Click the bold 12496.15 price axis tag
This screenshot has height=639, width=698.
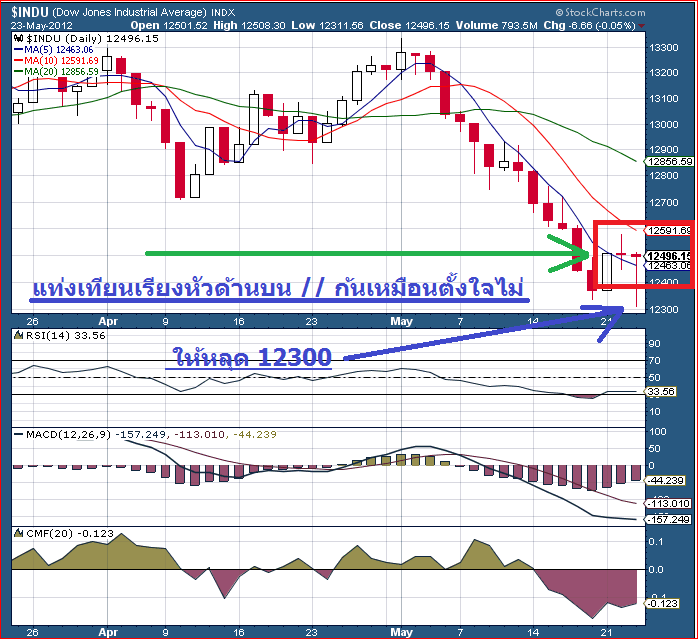669,256
